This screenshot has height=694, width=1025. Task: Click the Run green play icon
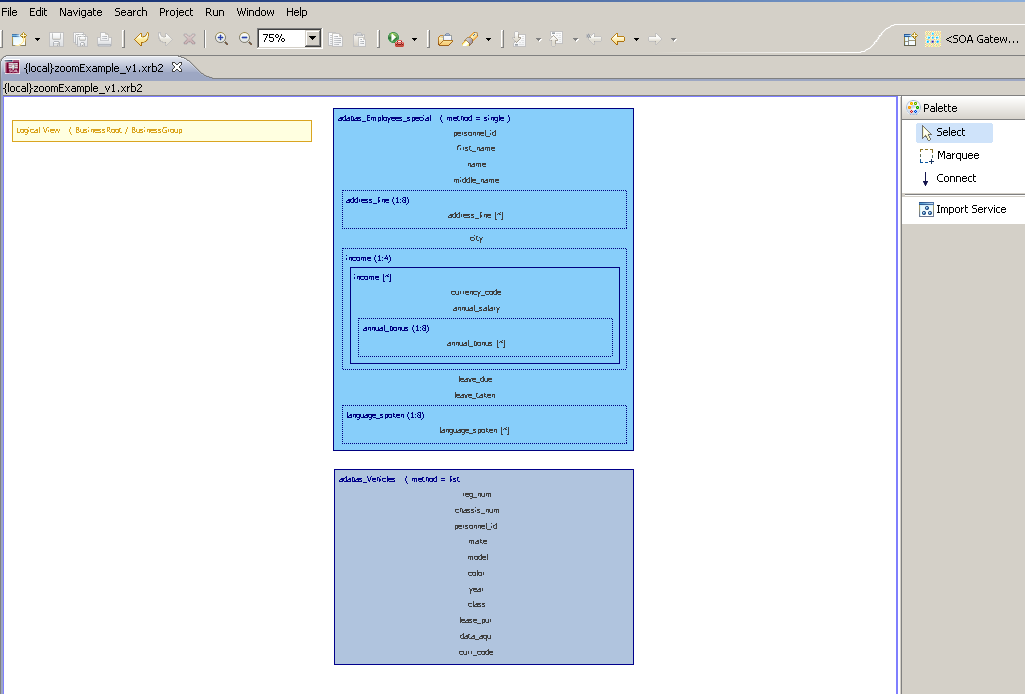tap(395, 39)
